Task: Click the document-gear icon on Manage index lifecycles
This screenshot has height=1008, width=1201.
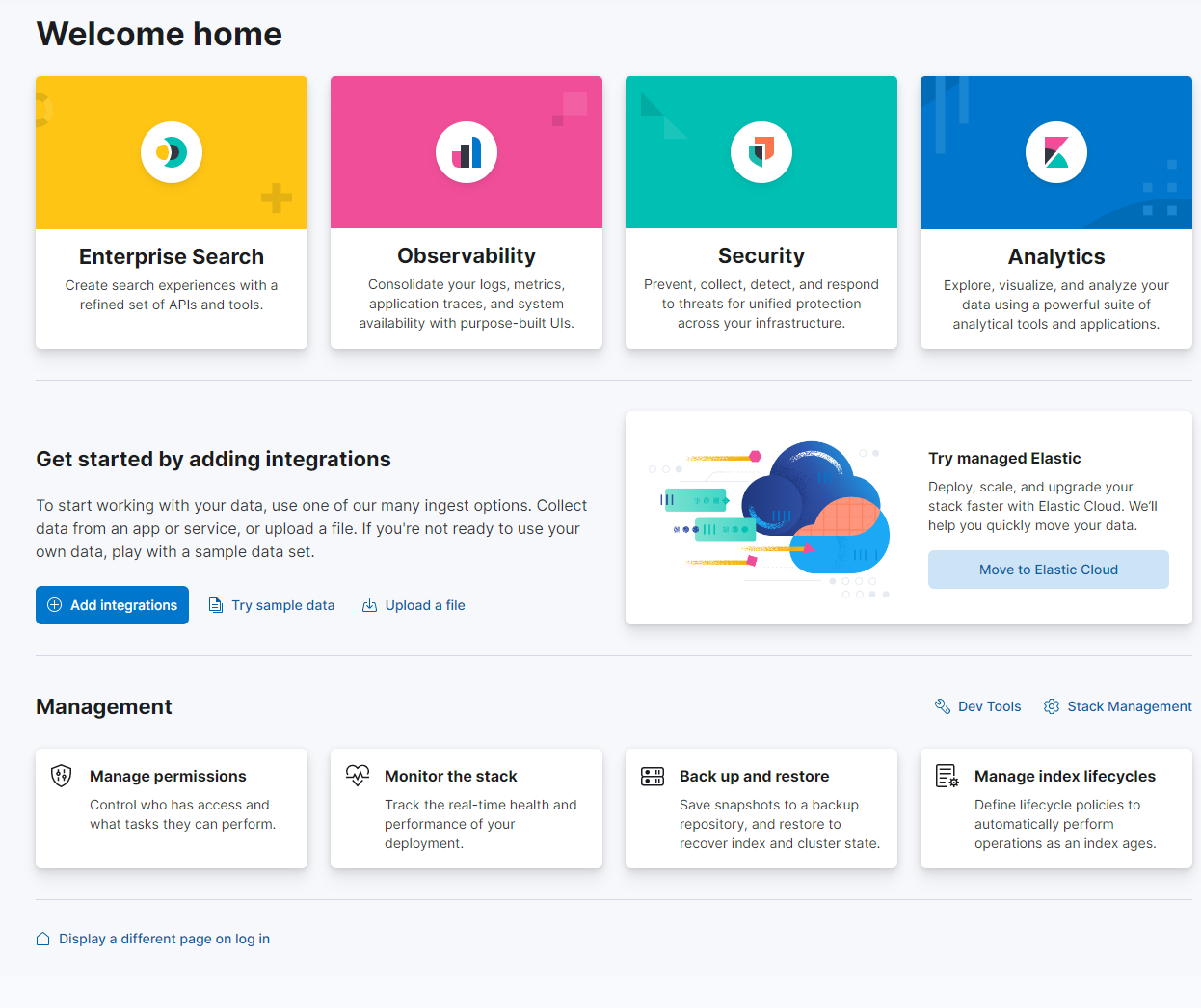Action: [x=947, y=776]
